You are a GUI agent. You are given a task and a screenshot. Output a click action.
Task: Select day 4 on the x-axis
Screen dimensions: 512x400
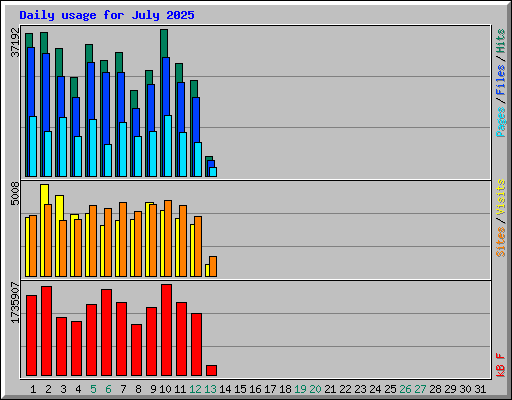pyautogui.click(x=78, y=389)
